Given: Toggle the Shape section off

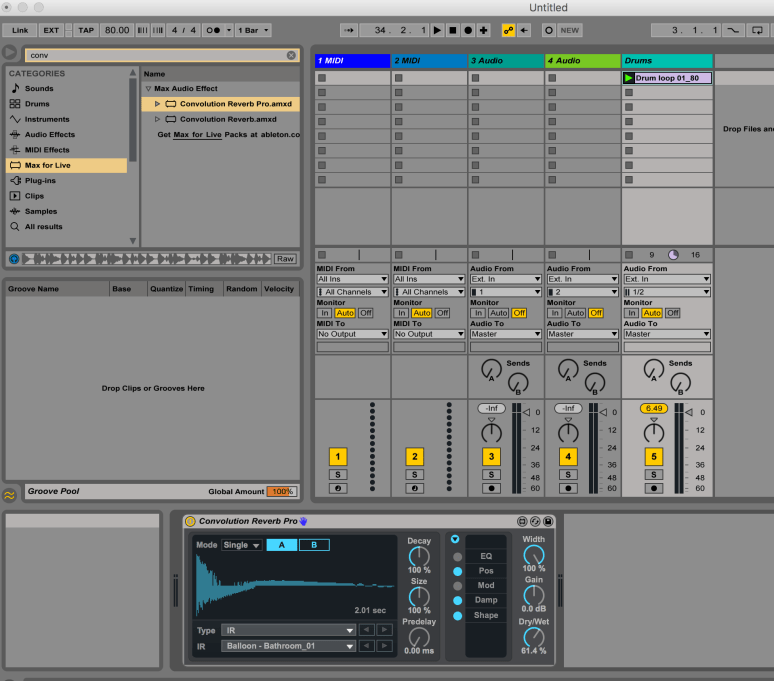Looking at the screenshot, I should 458,616.
